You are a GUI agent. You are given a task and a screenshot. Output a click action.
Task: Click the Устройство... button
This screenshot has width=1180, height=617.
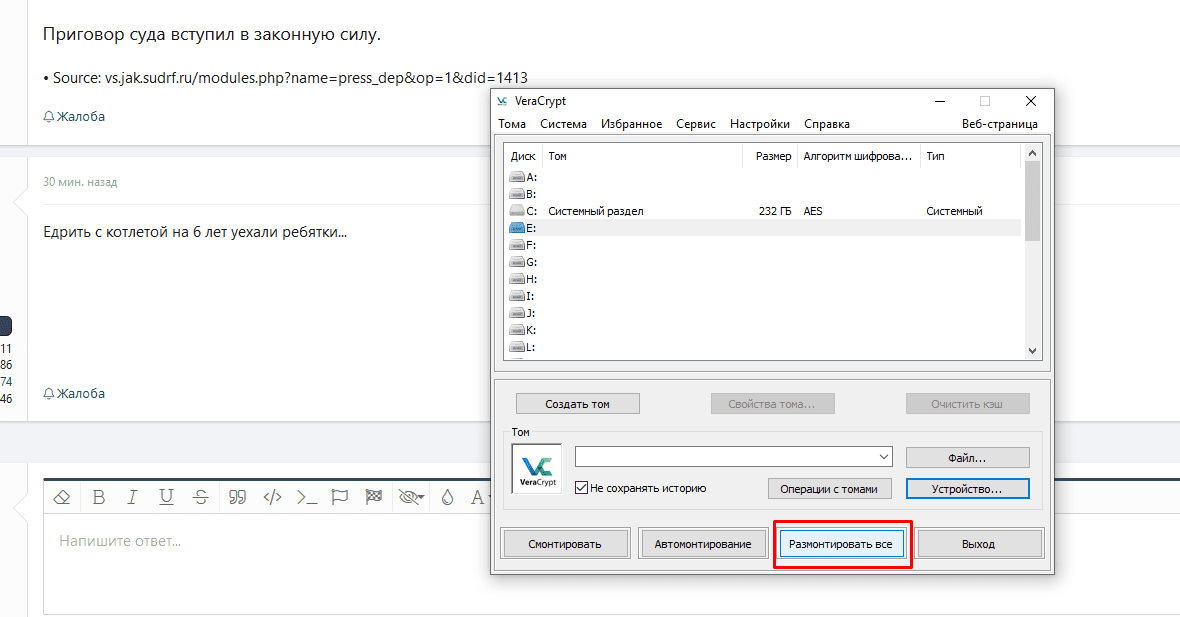pos(967,489)
